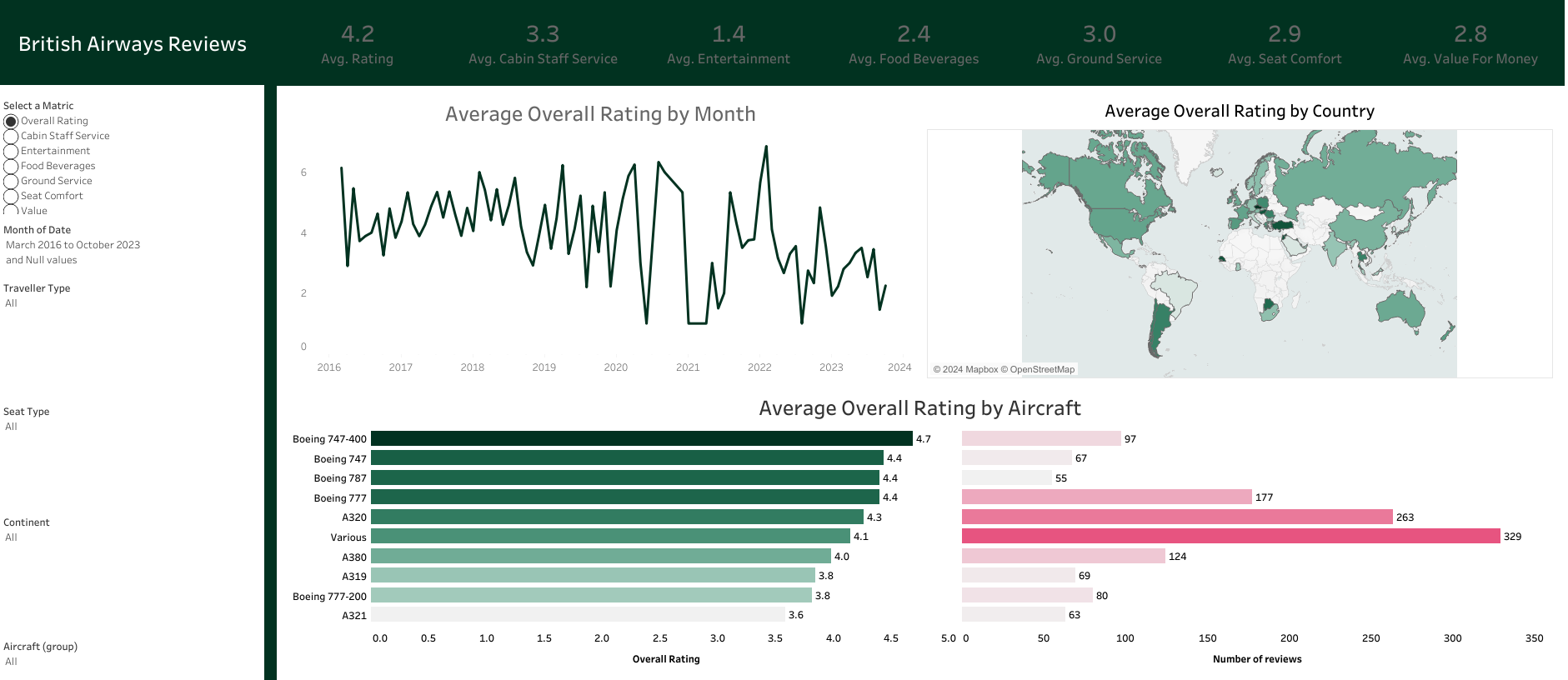Switch metric to Food Beverages
1568x680 pixels.
tap(11, 167)
